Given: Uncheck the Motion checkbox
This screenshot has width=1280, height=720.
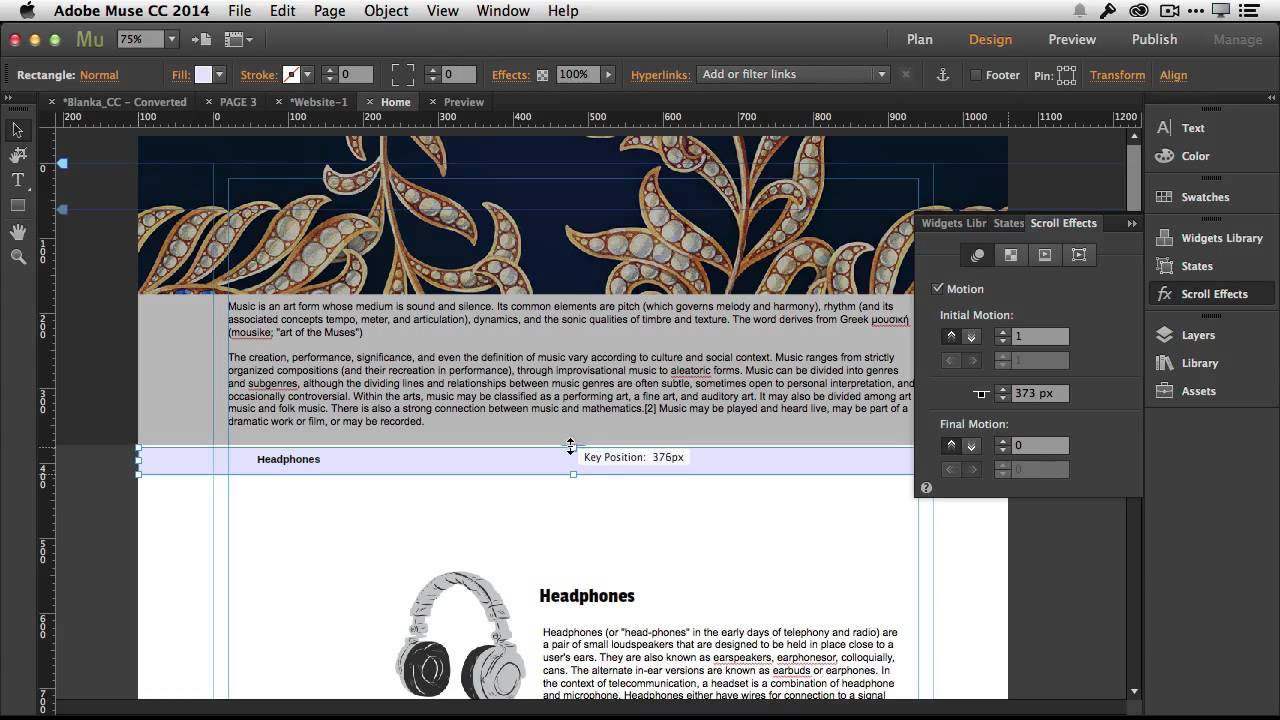Looking at the screenshot, I should click(x=938, y=289).
